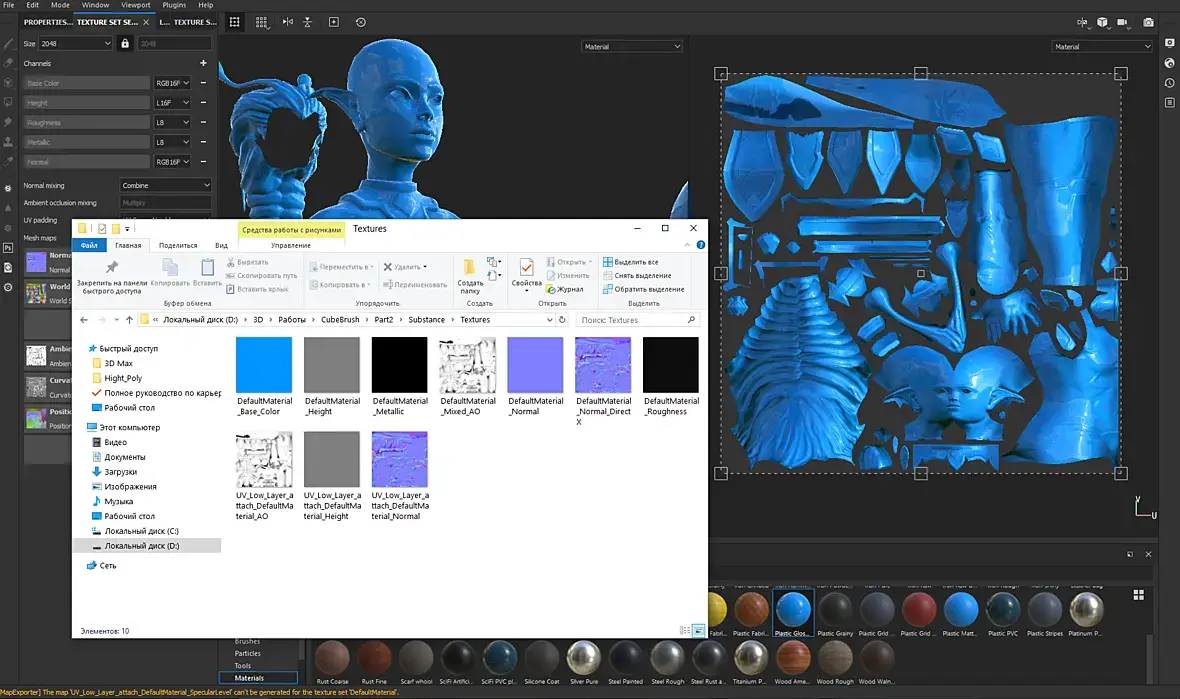Toggle the details view layout in Explorer

pos(684,631)
